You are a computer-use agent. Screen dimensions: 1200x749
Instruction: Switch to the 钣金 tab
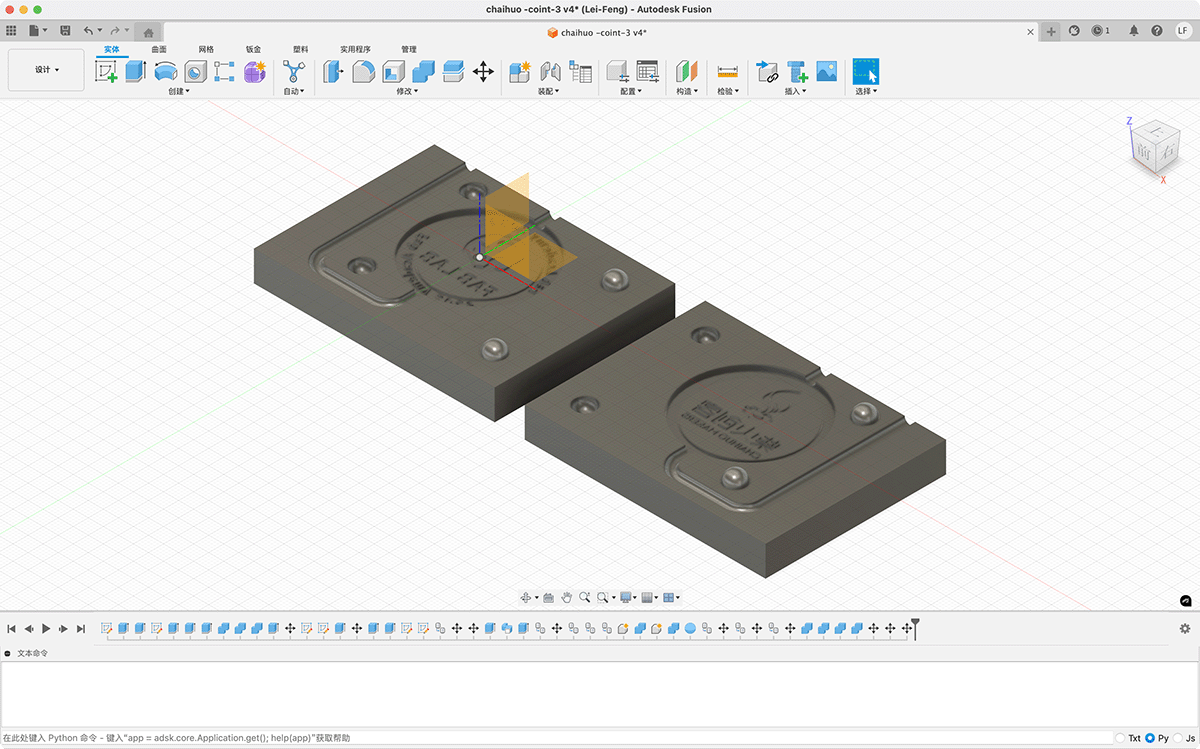point(253,49)
